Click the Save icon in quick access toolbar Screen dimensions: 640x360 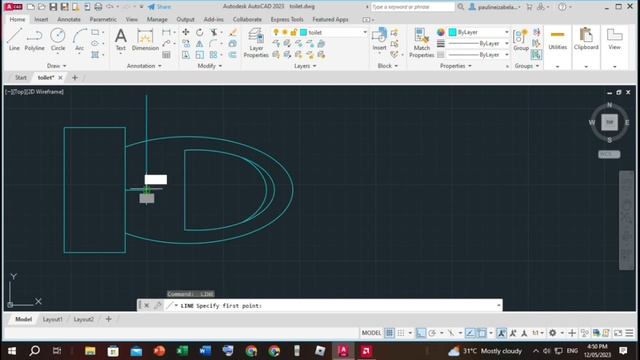tap(53, 7)
